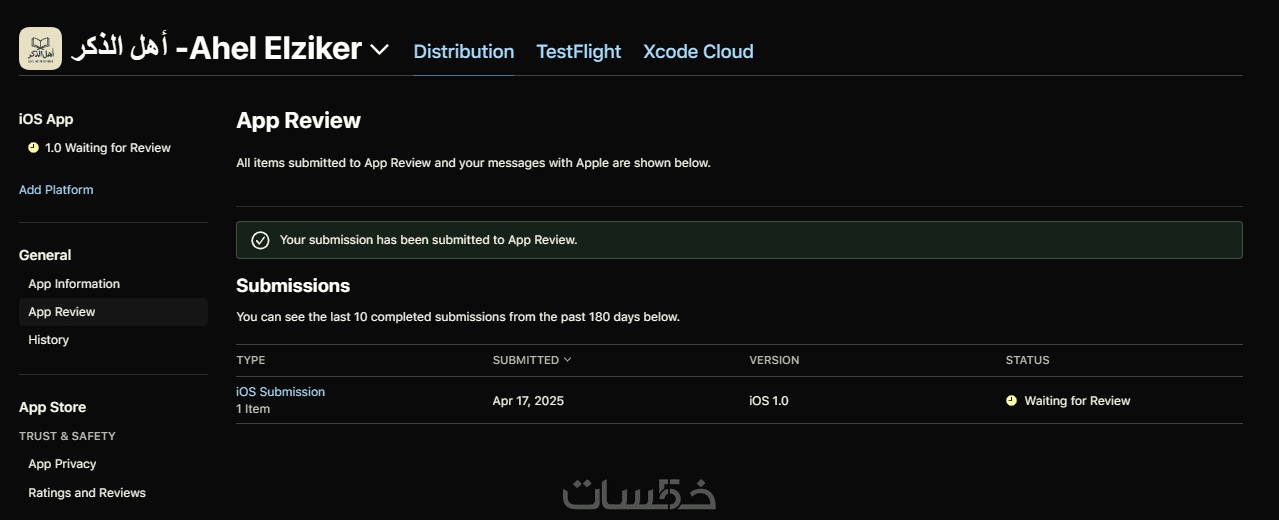The height and width of the screenshot is (520, 1279).
Task: Click the Ahel Elziker app icon thumbnail
Action: (40, 49)
